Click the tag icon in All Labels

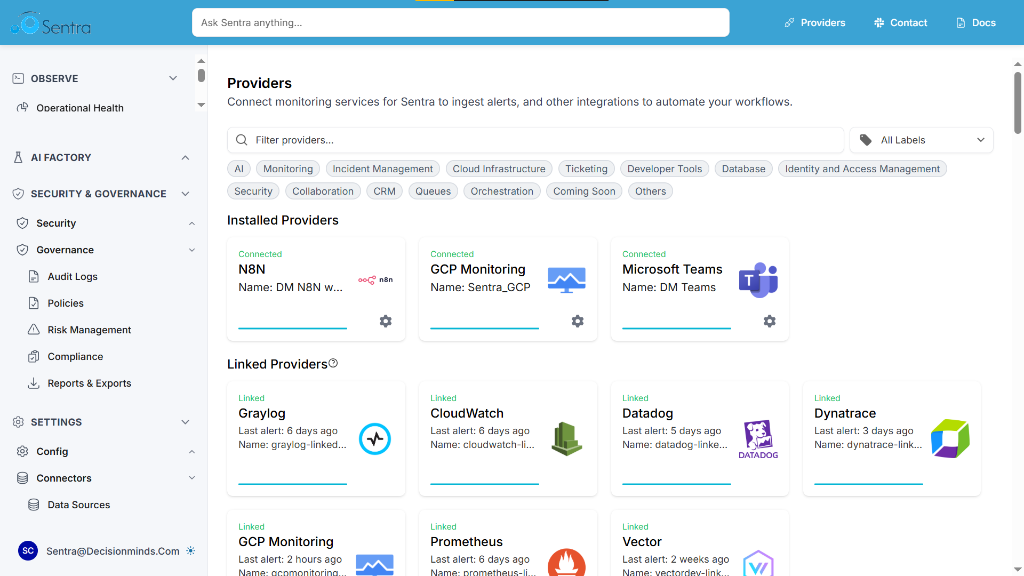866,140
